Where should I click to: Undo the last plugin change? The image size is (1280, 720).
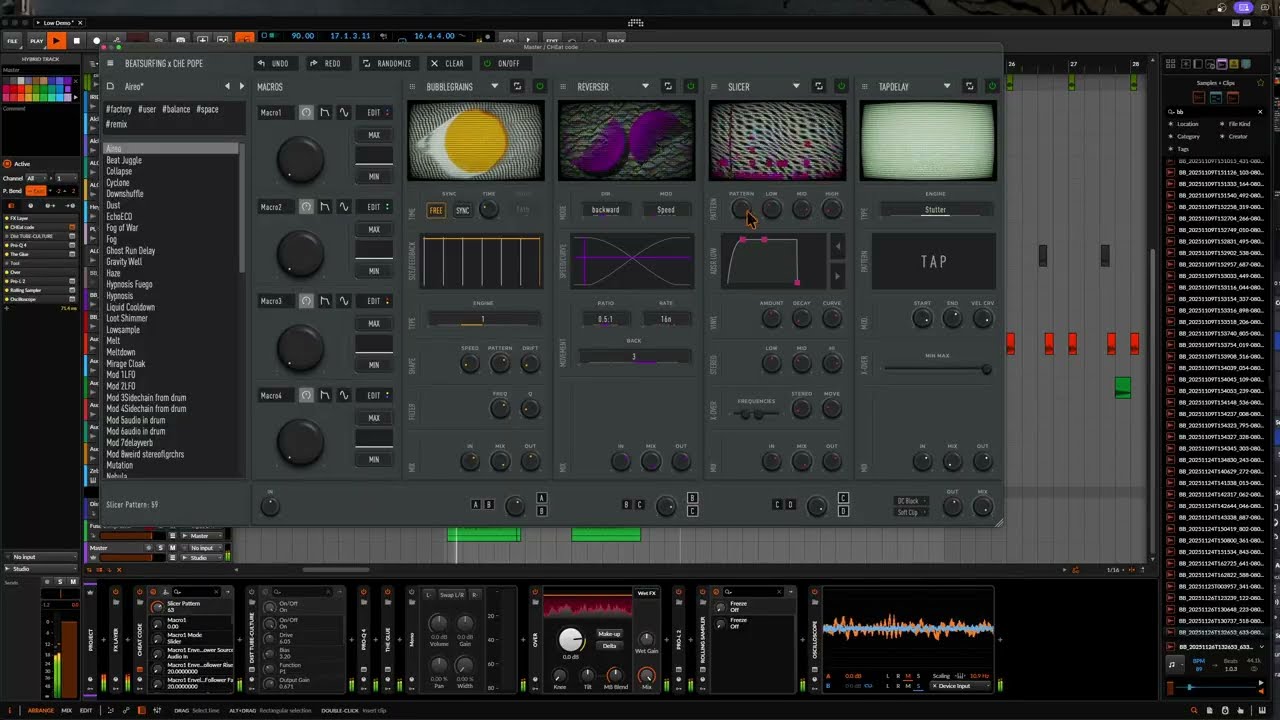pos(273,63)
